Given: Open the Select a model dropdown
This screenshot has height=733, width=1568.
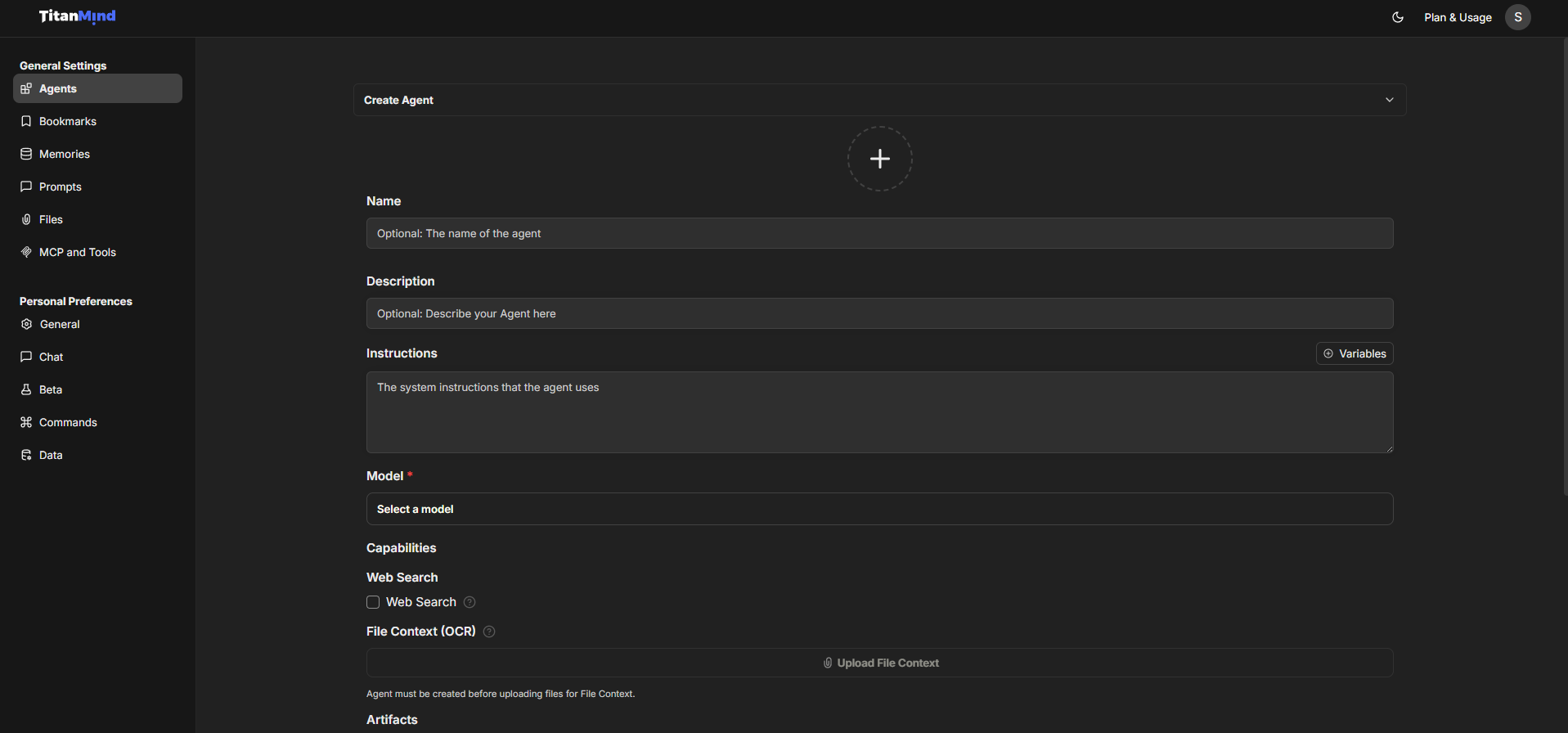Looking at the screenshot, I should click(x=879, y=509).
